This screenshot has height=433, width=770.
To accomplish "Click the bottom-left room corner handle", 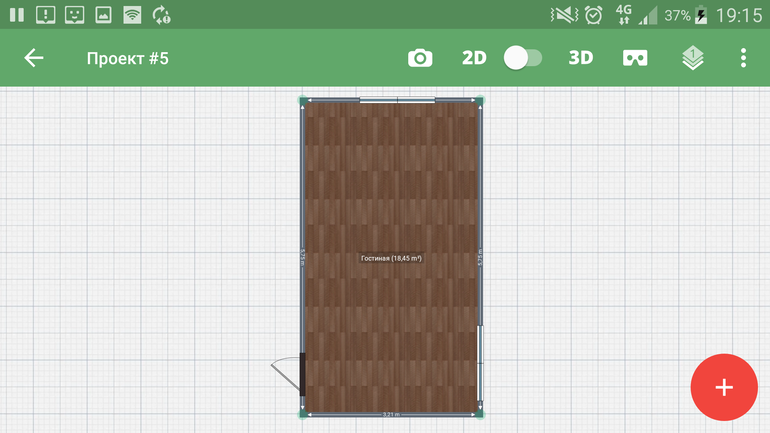I will (303, 412).
